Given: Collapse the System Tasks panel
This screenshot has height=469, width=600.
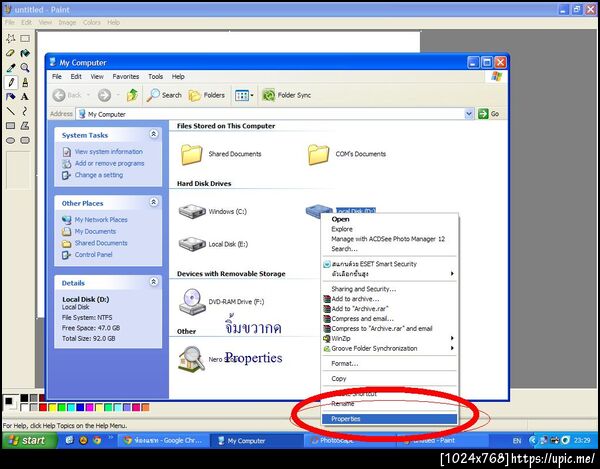Looking at the screenshot, I should tap(153, 134).
